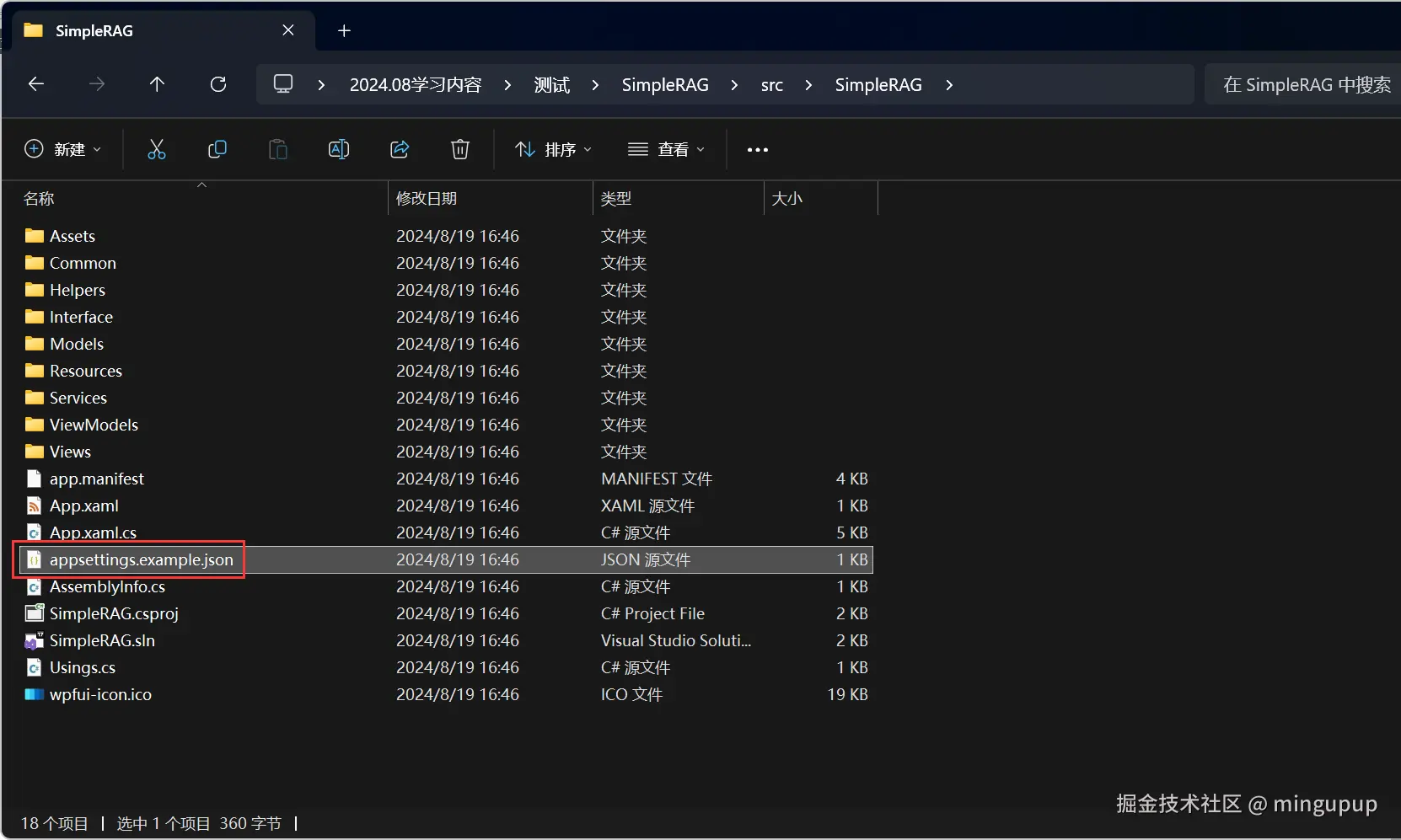This screenshot has width=1401, height=840.
Task: Select the Views folder
Action: (x=70, y=452)
